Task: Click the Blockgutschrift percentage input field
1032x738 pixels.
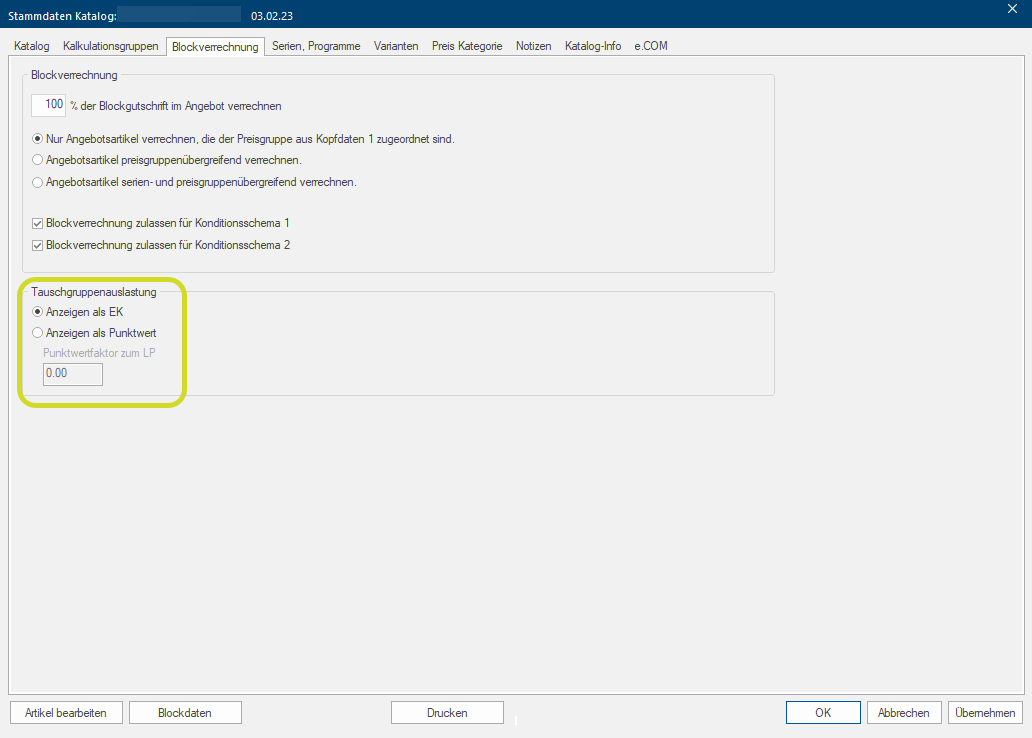Action: [x=49, y=105]
